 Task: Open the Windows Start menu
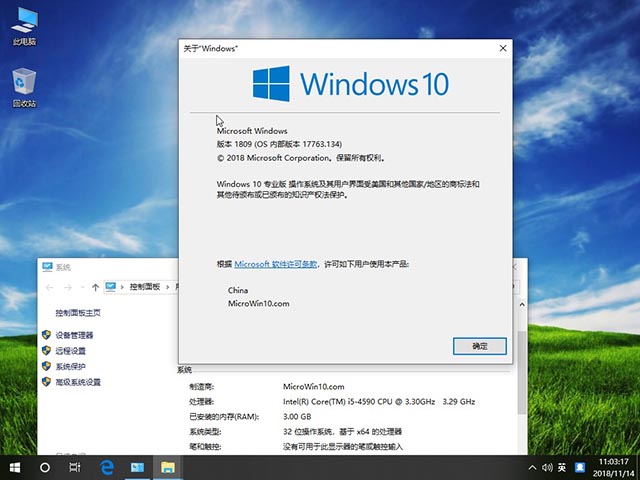click(15, 468)
